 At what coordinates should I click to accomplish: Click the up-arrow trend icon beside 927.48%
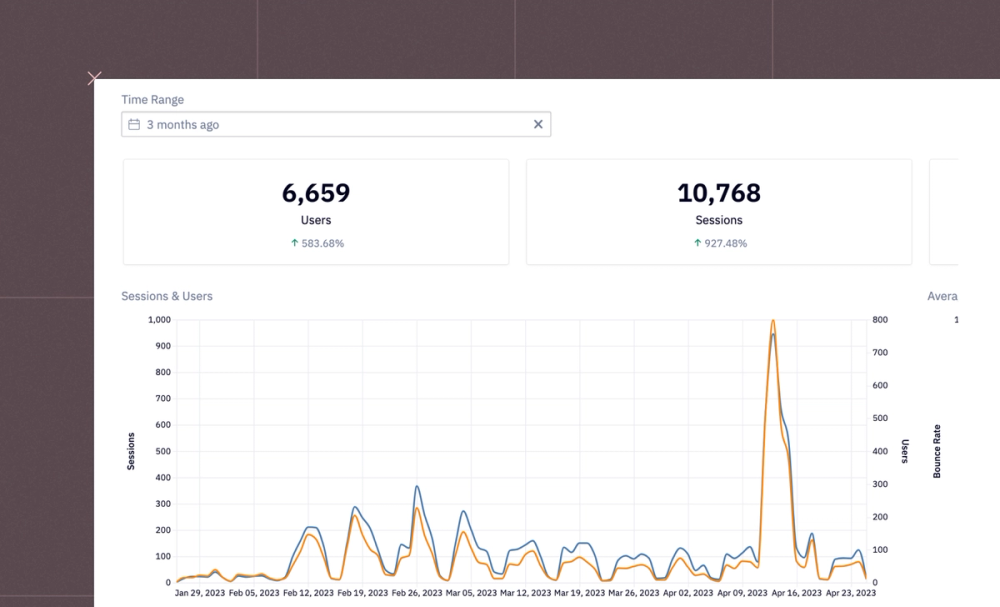pos(695,243)
